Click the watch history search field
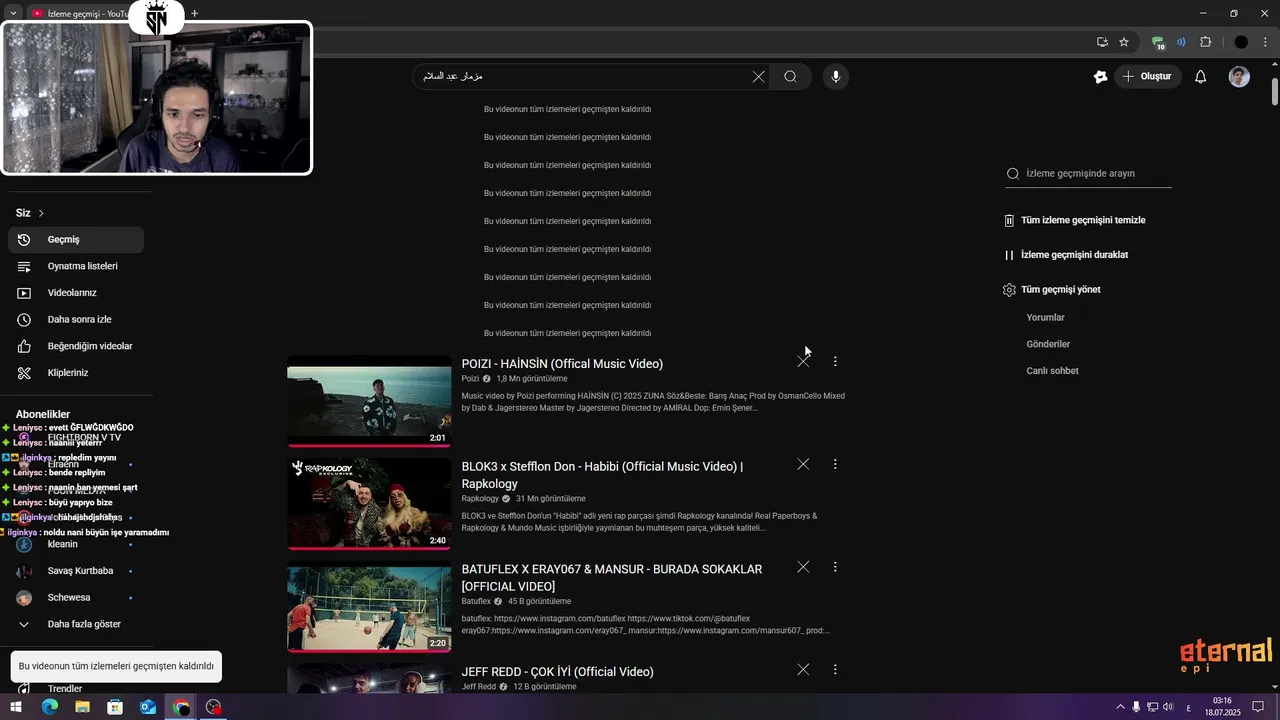The width and height of the screenshot is (1280, 720). (1088, 173)
